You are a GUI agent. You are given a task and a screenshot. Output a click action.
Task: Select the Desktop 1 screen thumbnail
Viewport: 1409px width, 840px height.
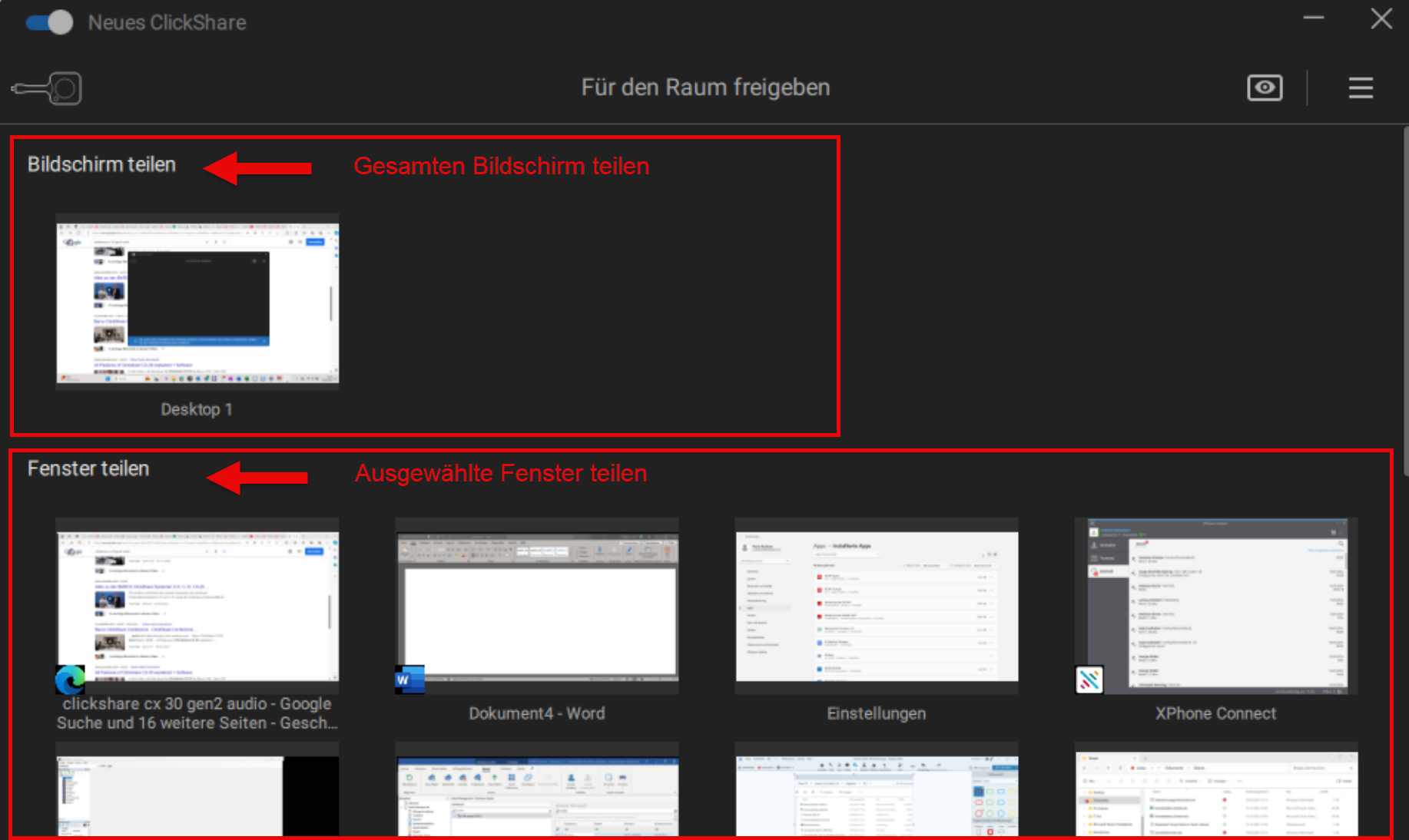coord(197,303)
